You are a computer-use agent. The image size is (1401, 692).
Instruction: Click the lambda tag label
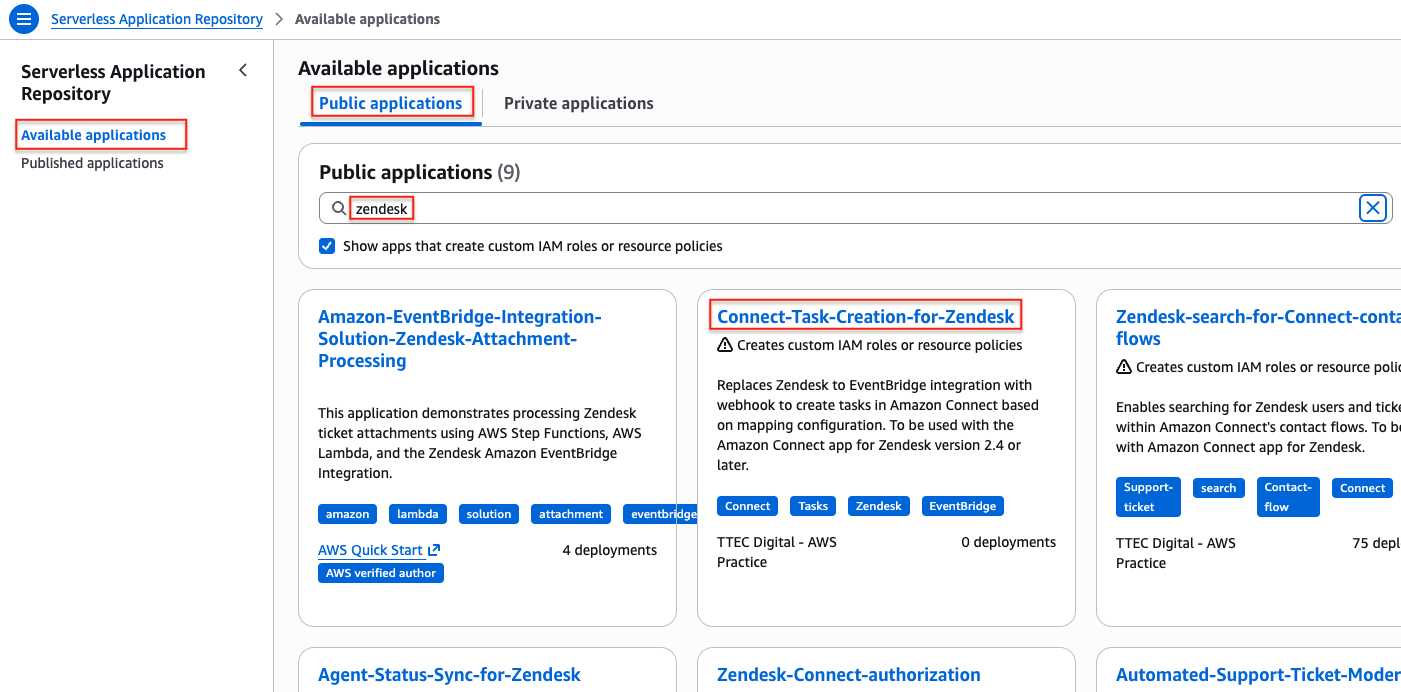click(x=417, y=514)
